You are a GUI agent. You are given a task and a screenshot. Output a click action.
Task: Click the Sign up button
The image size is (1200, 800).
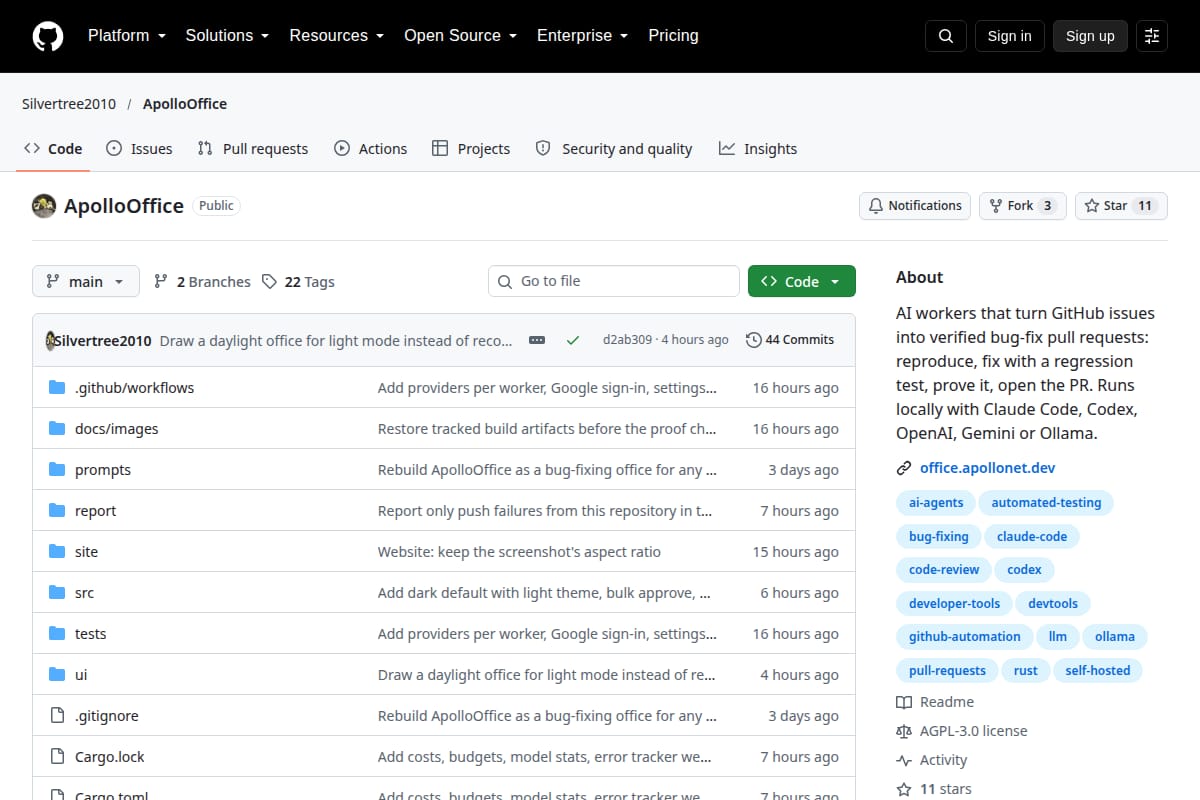(x=1090, y=36)
